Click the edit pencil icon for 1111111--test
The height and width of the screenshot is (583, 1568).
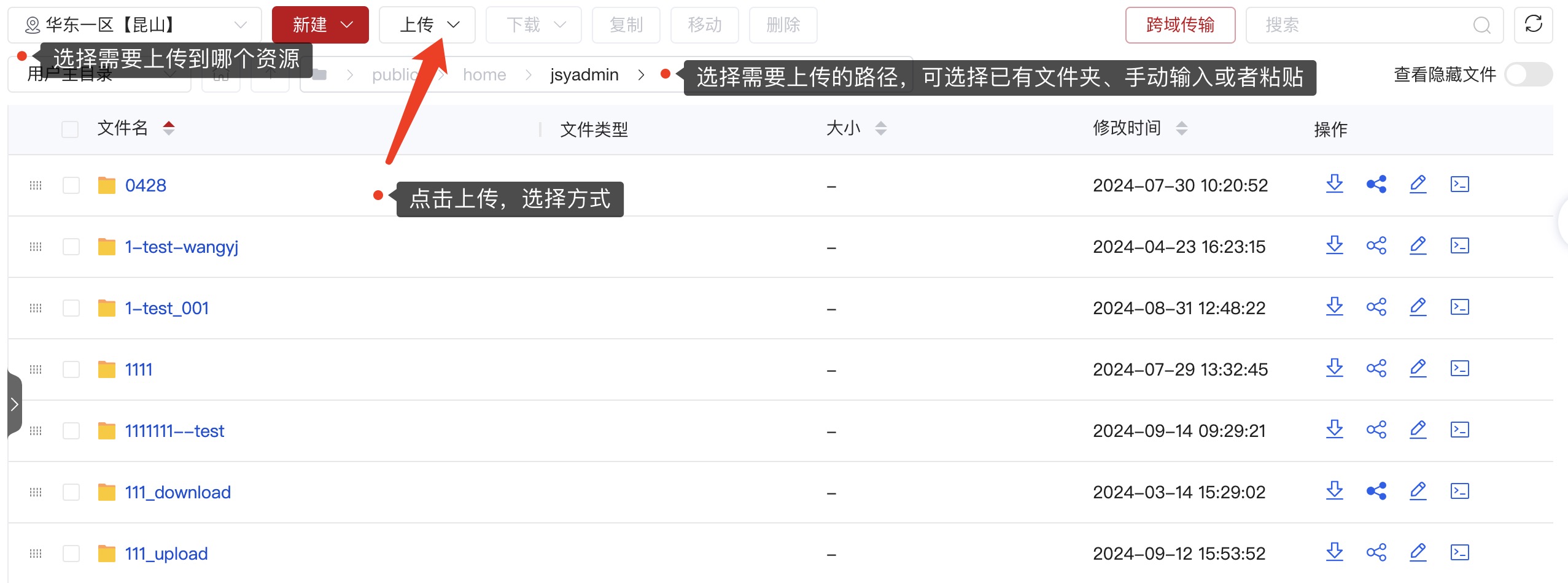(1418, 430)
